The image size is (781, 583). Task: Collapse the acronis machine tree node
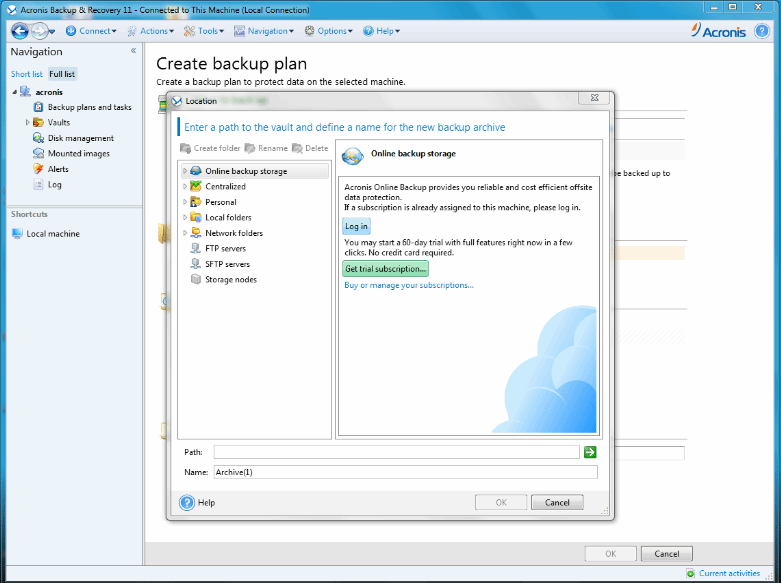pos(14,92)
